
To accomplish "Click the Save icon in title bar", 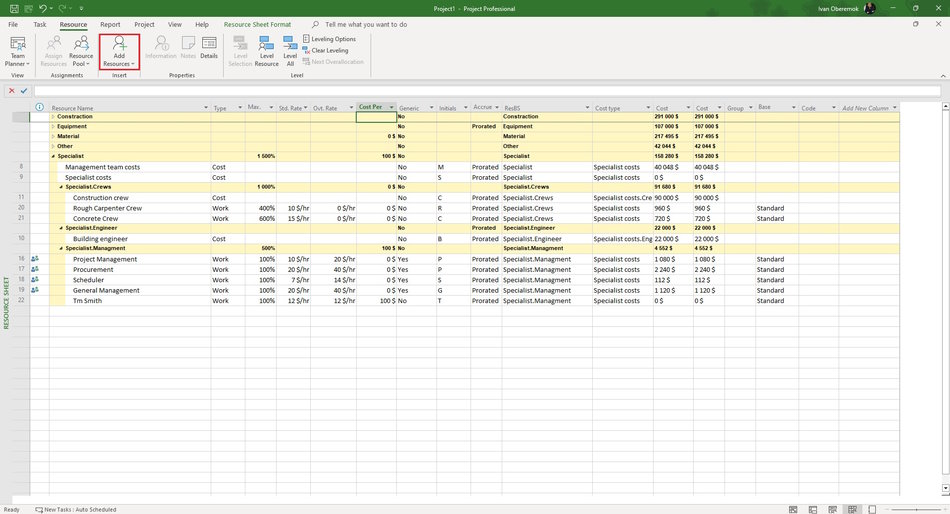I will [x=14, y=8].
